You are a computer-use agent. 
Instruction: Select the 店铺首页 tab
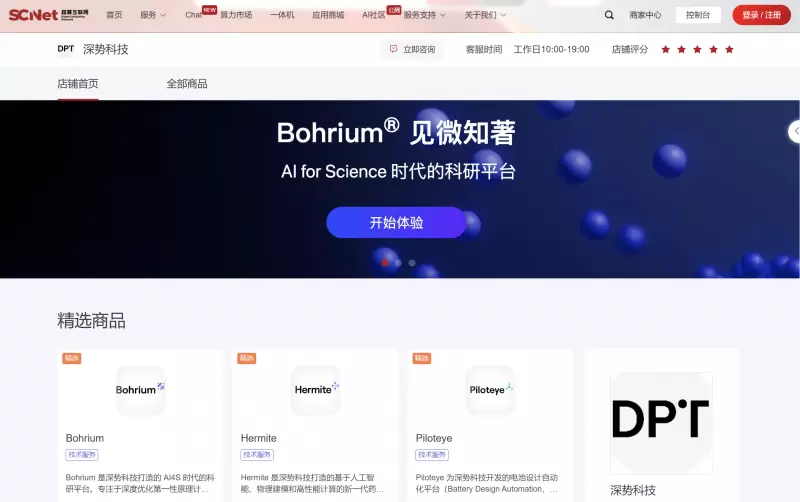[78, 84]
